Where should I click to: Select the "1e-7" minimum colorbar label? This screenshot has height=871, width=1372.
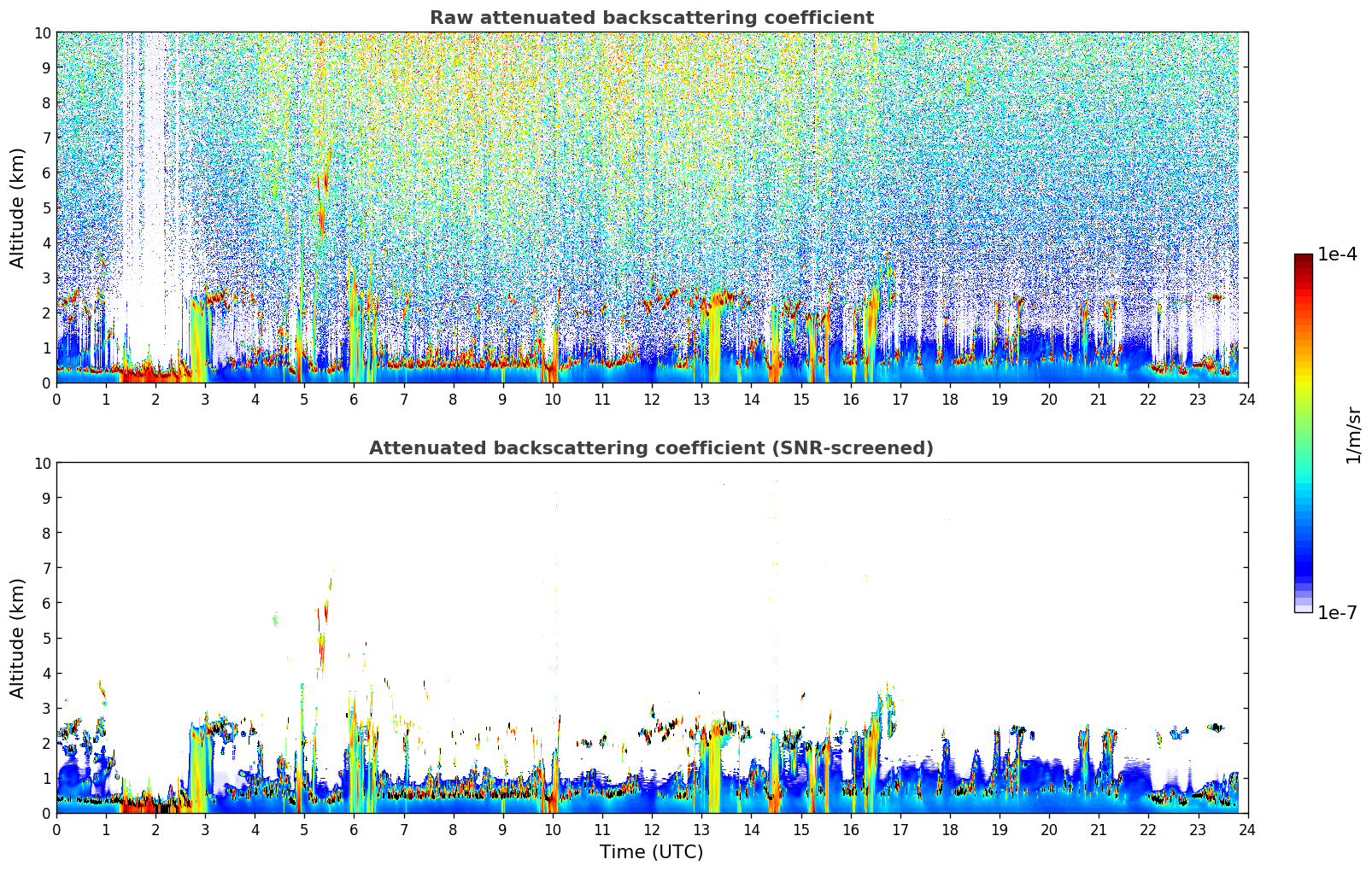[1337, 613]
